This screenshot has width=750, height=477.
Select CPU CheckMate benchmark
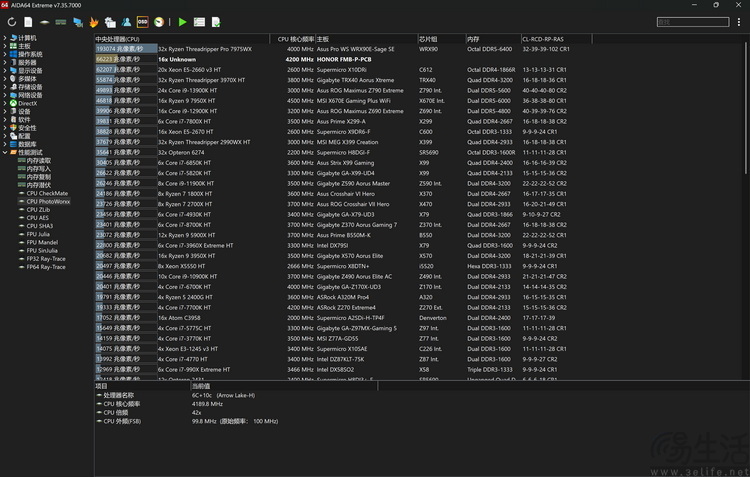pyautogui.click(x=47, y=193)
